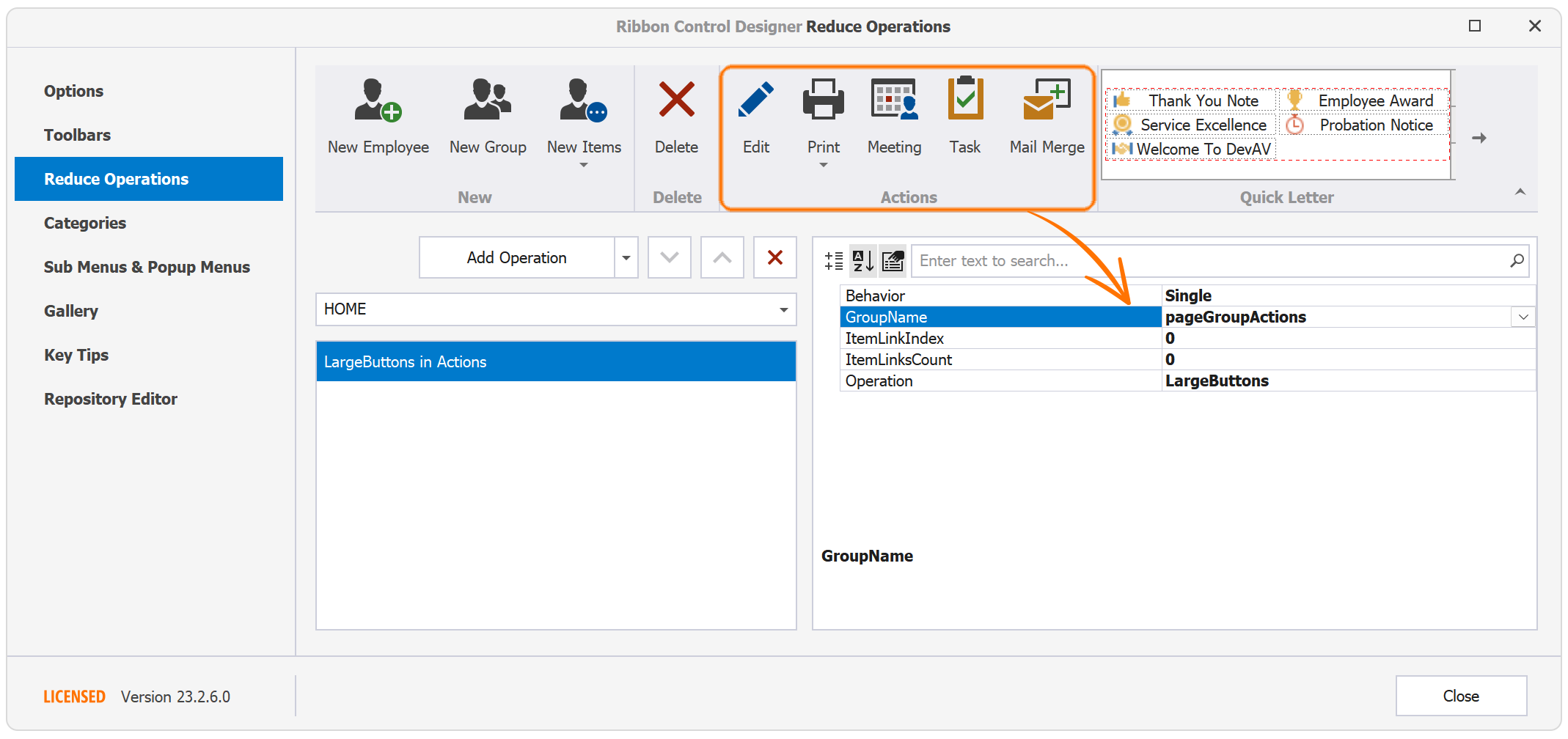Click the Print ribbon icon
Image resolution: width=1568 pixels, height=739 pixels.
[x=823, y=100]
